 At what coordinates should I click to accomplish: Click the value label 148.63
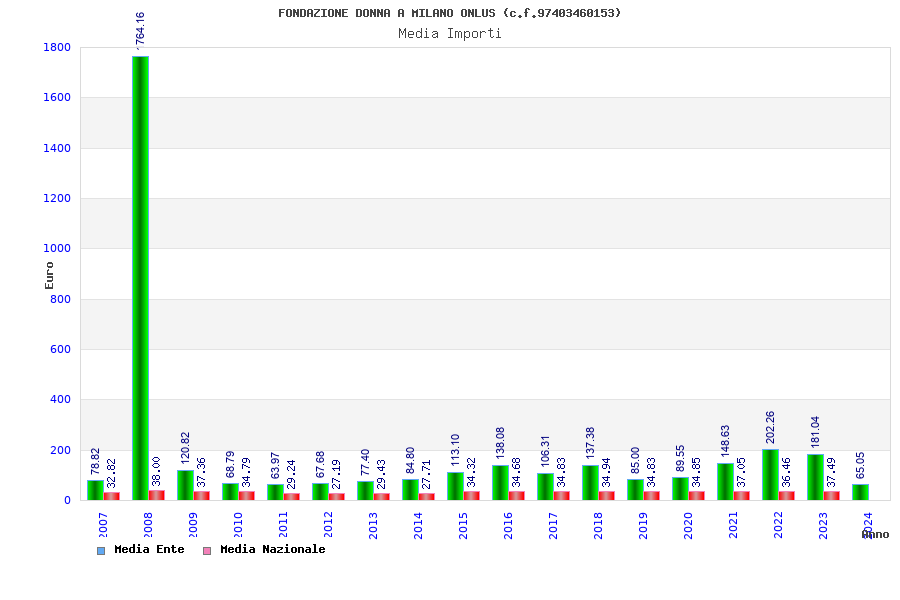click(725, 440)
